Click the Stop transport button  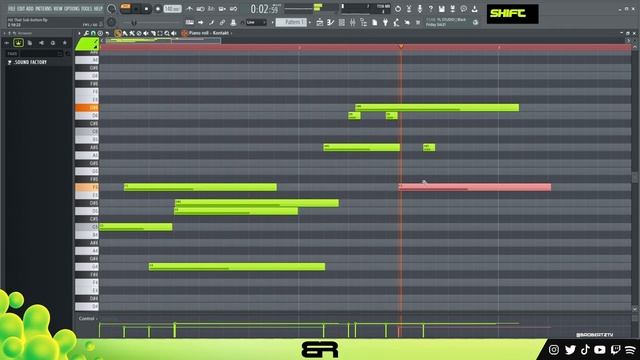click(x=146, y=9)
